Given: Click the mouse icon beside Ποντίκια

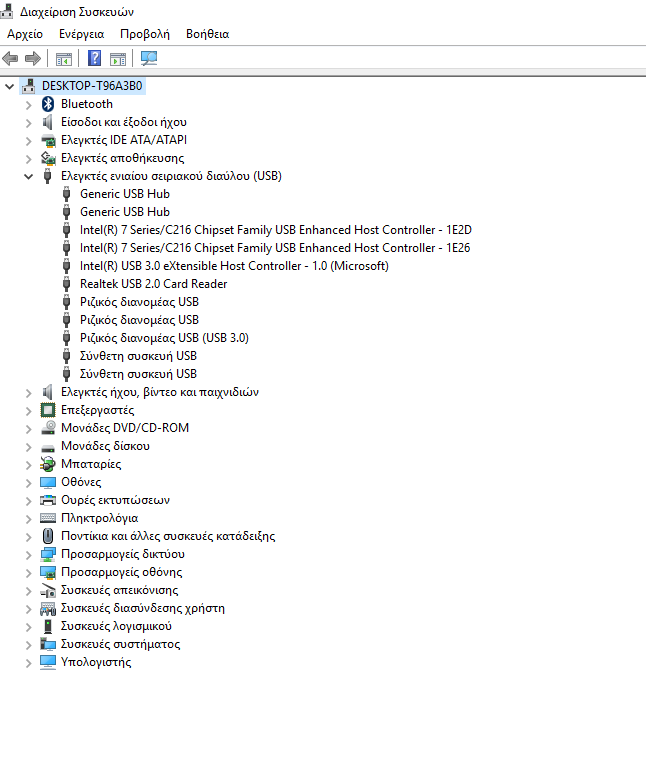Looking at the screenshot, I should [x=48, y=536].
